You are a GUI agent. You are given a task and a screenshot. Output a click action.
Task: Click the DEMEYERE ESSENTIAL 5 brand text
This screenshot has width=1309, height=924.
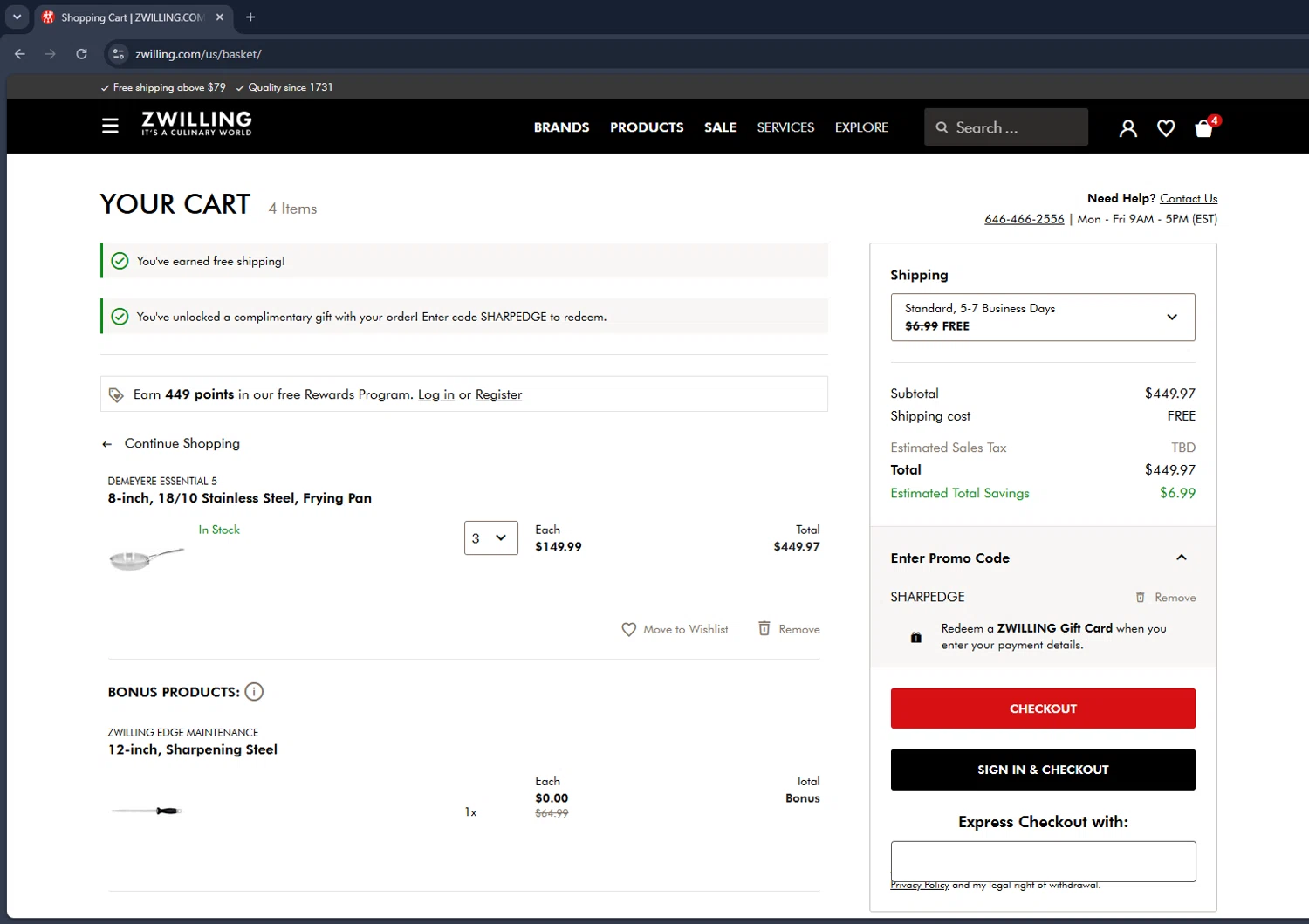(x=162, y=481)
